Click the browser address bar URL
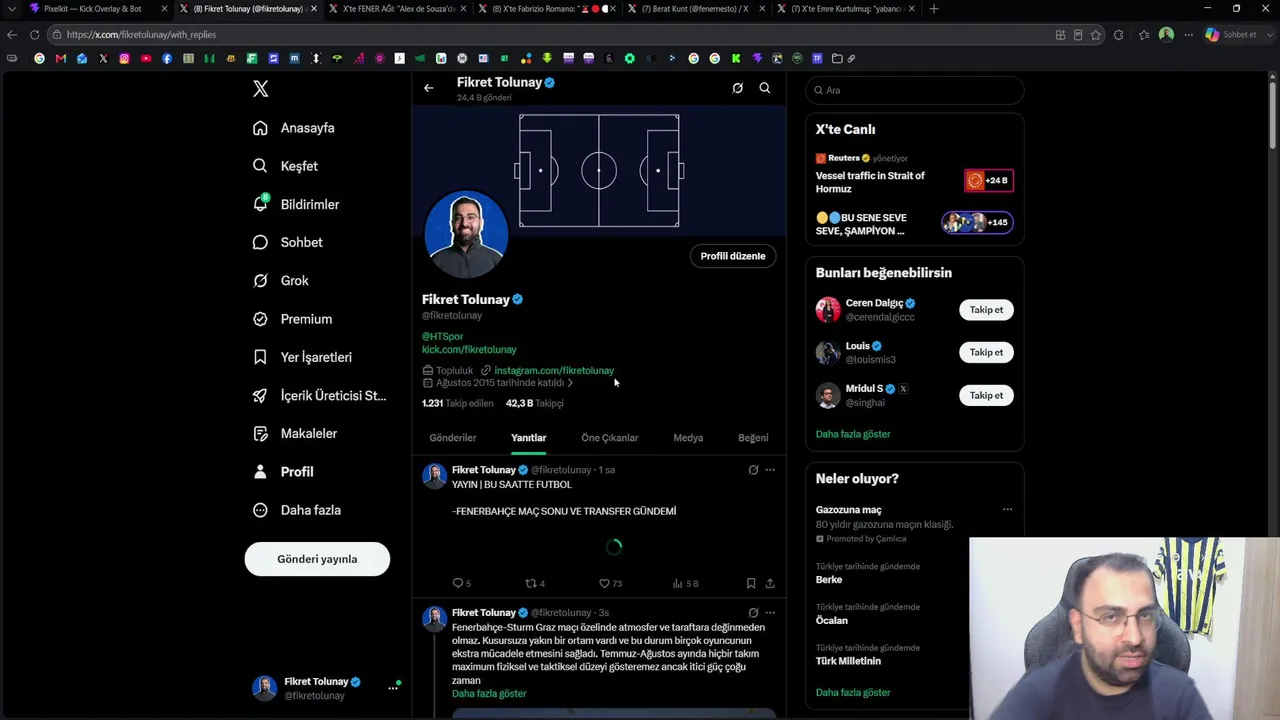 141,35
